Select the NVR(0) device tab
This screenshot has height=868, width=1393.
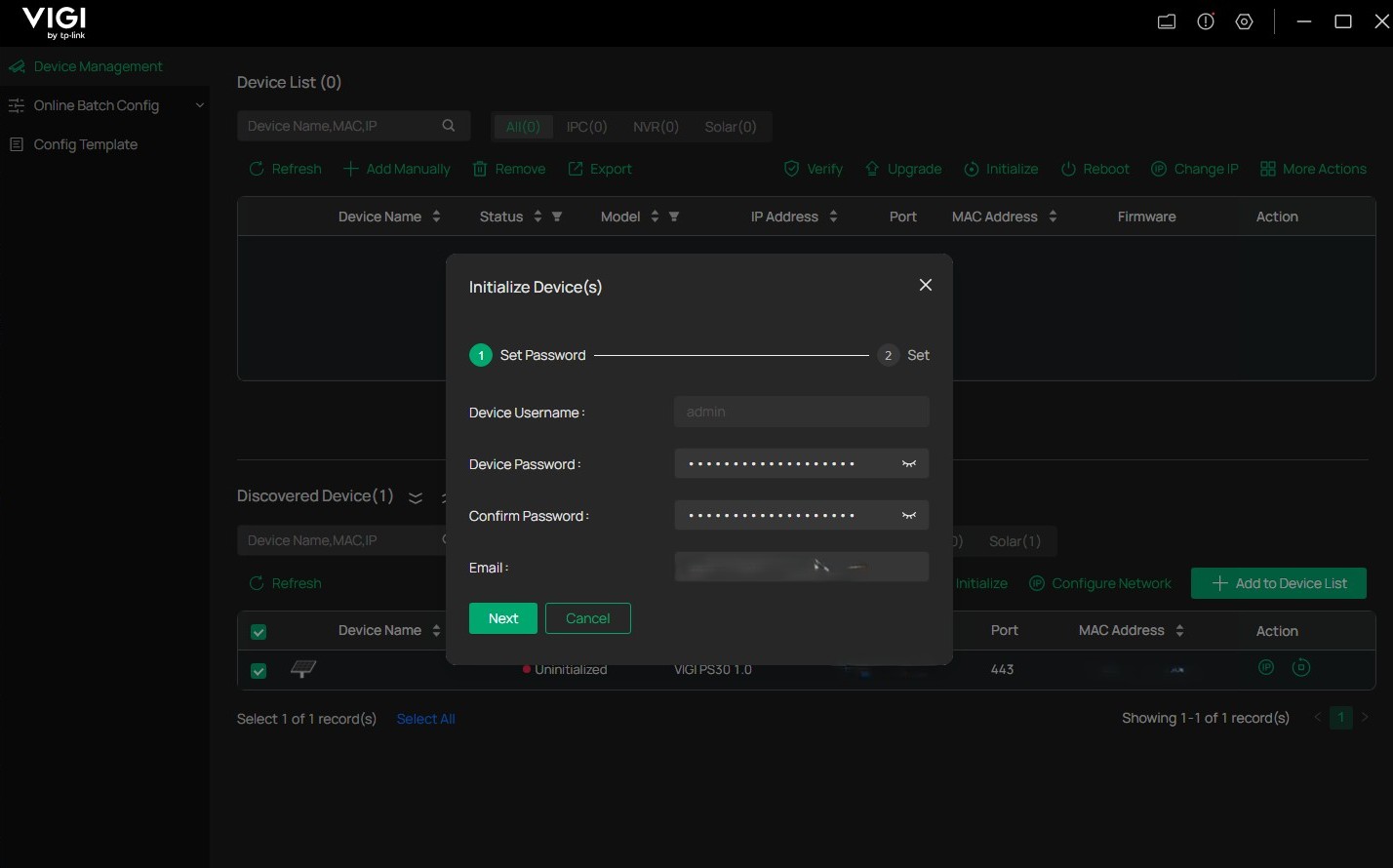pos(656,127)
